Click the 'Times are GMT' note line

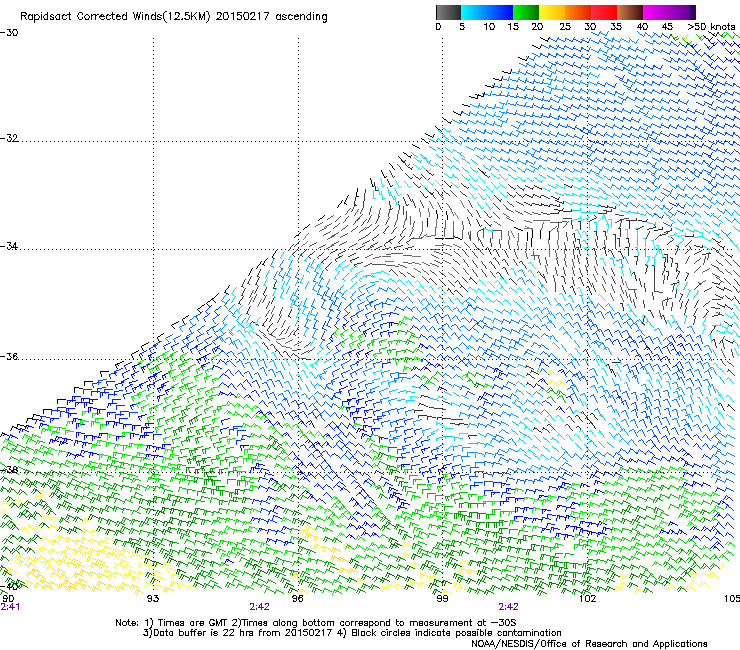[316, 623]
